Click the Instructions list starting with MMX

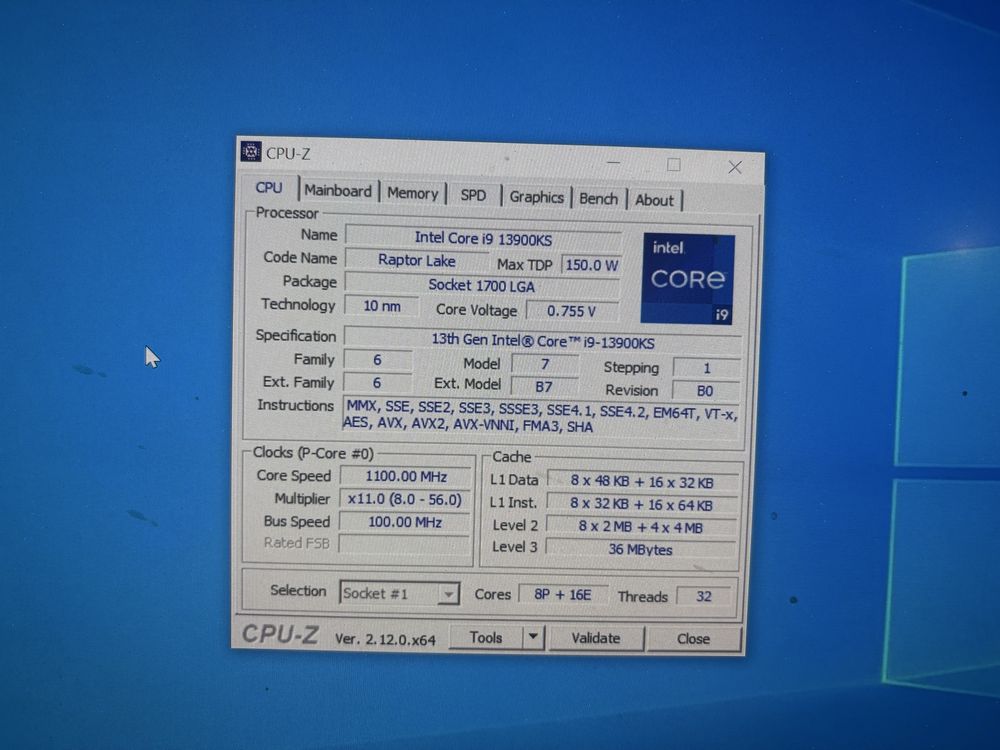pos(541,419)
